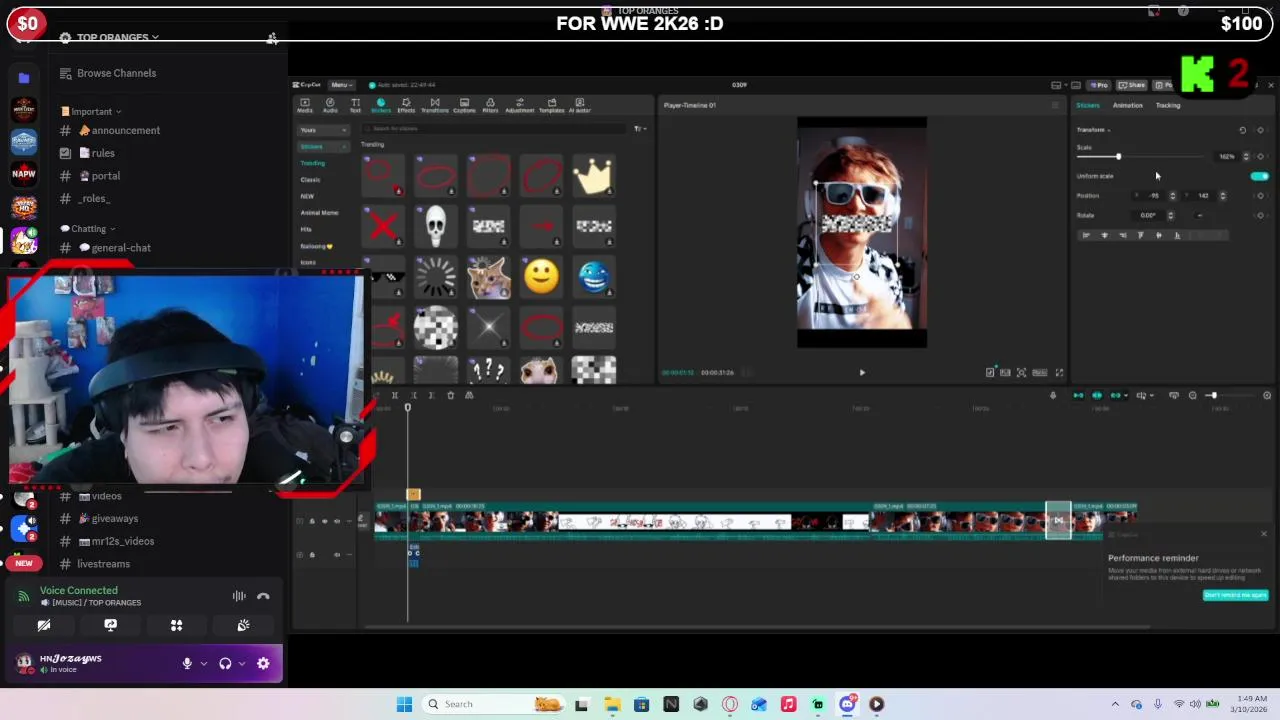Select the Classic sticker category
Image resolution: width=1280 pixels, height=720 pixels.
coord(310,180)
